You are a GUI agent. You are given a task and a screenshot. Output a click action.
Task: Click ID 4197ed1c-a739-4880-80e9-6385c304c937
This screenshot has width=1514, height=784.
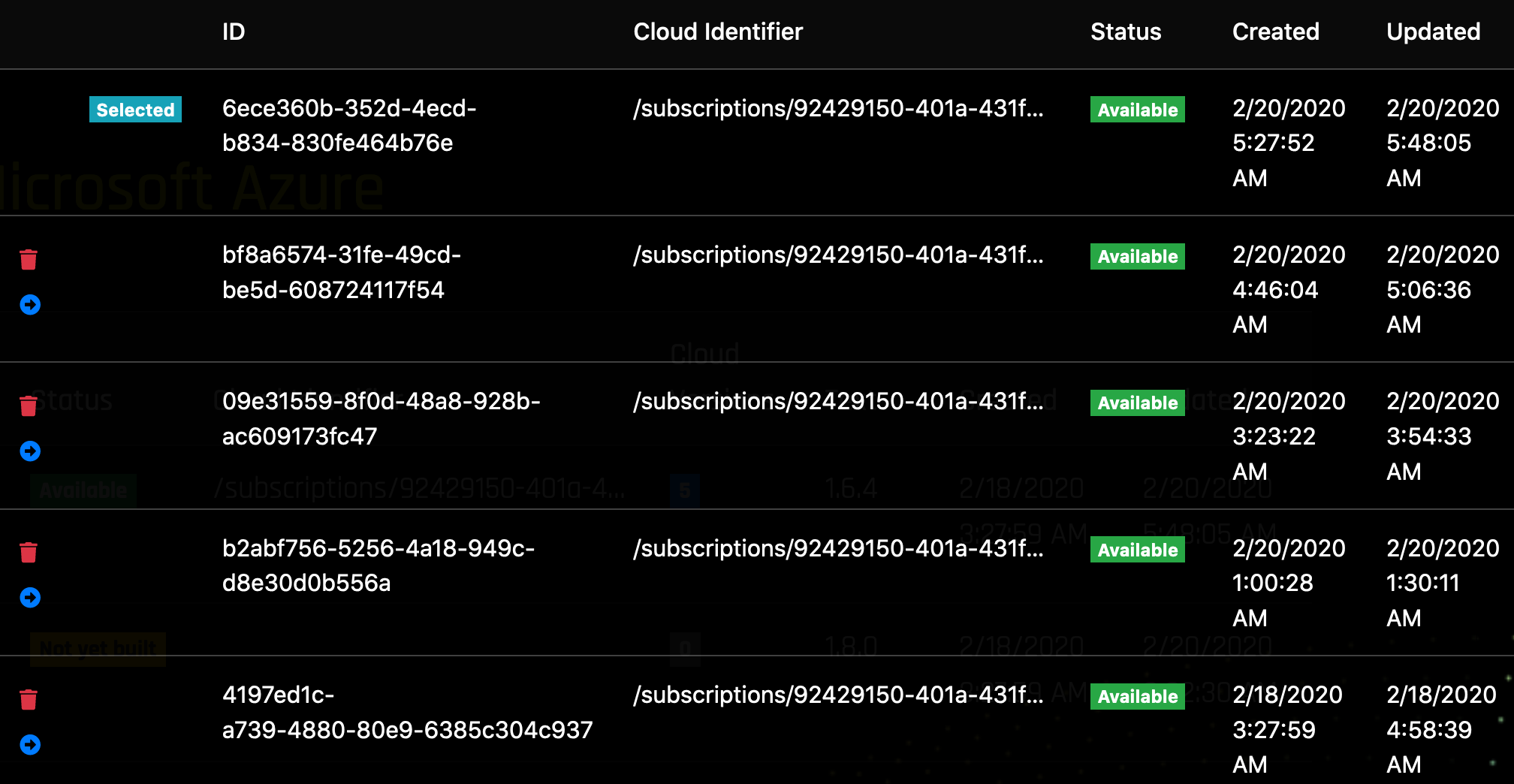[x=408, y=713]
